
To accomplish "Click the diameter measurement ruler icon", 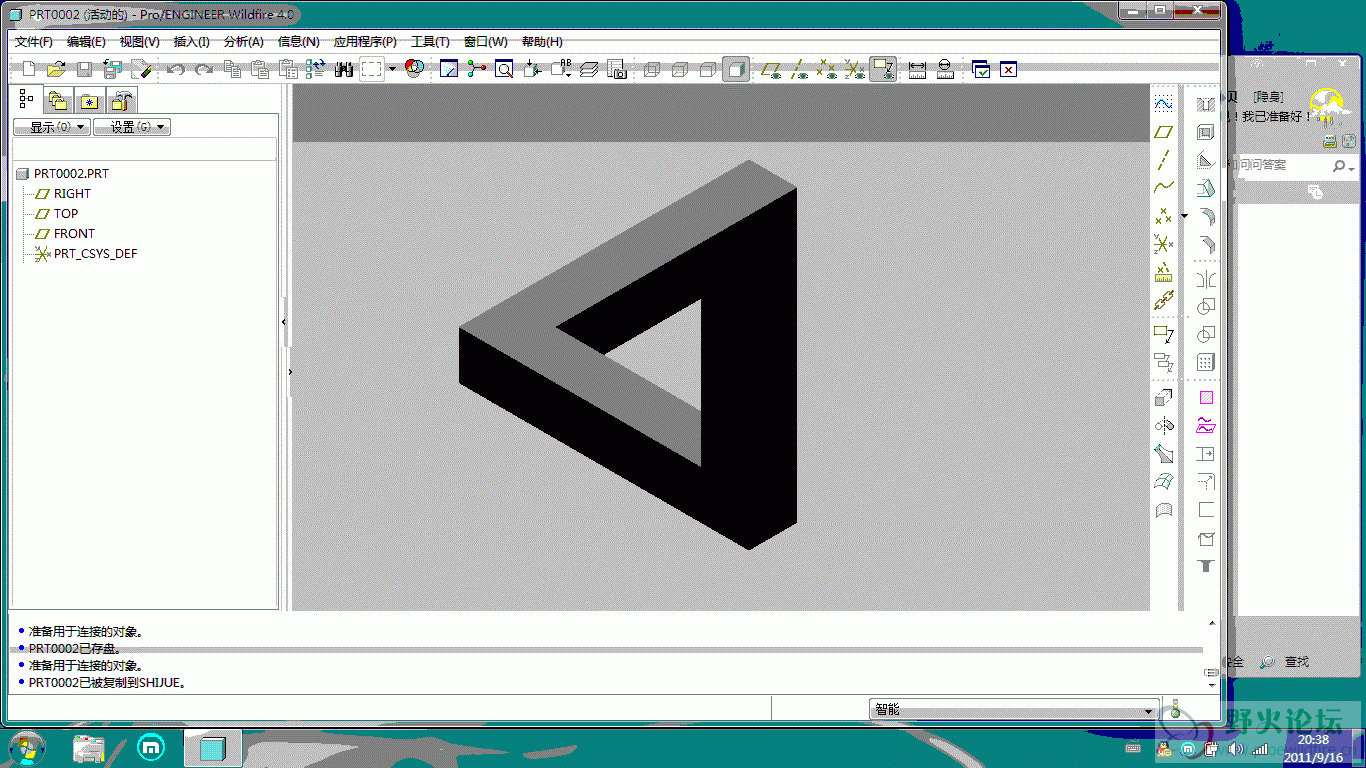I will point(945,69).
